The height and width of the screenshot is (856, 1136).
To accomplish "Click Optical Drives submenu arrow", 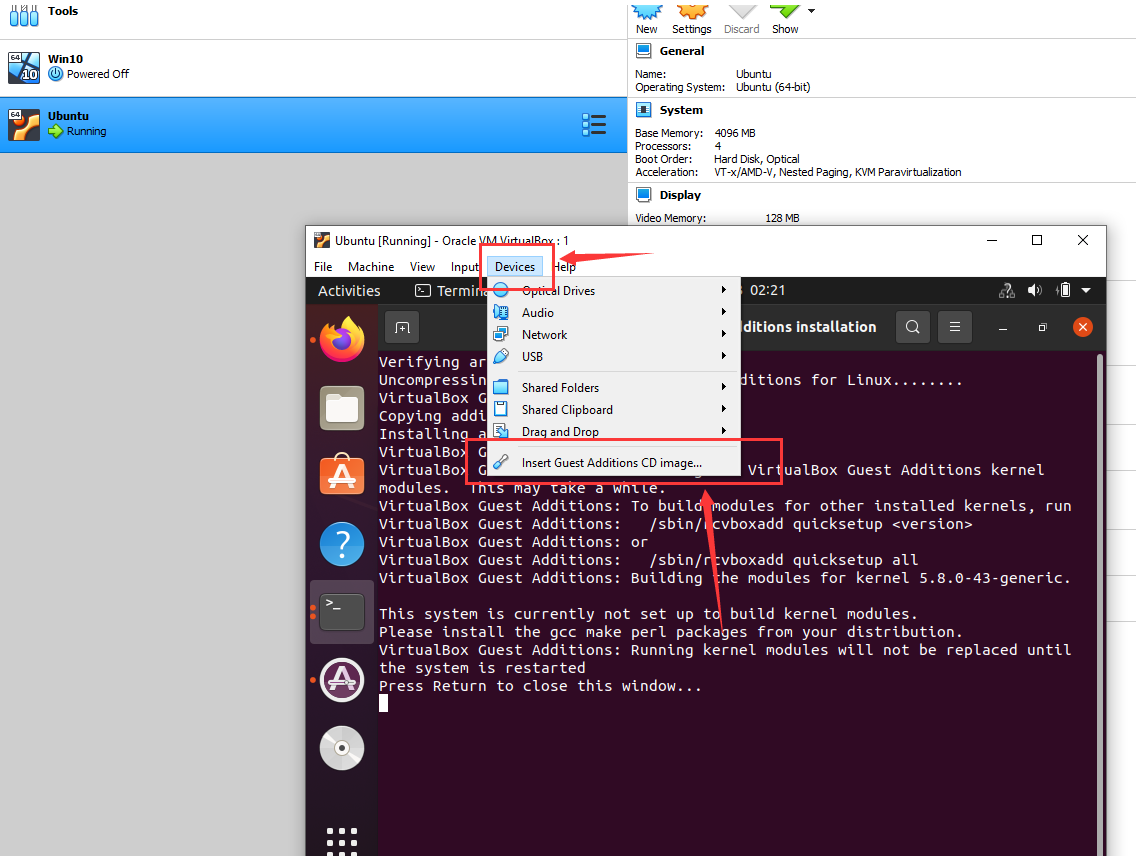I will [723, 290].
